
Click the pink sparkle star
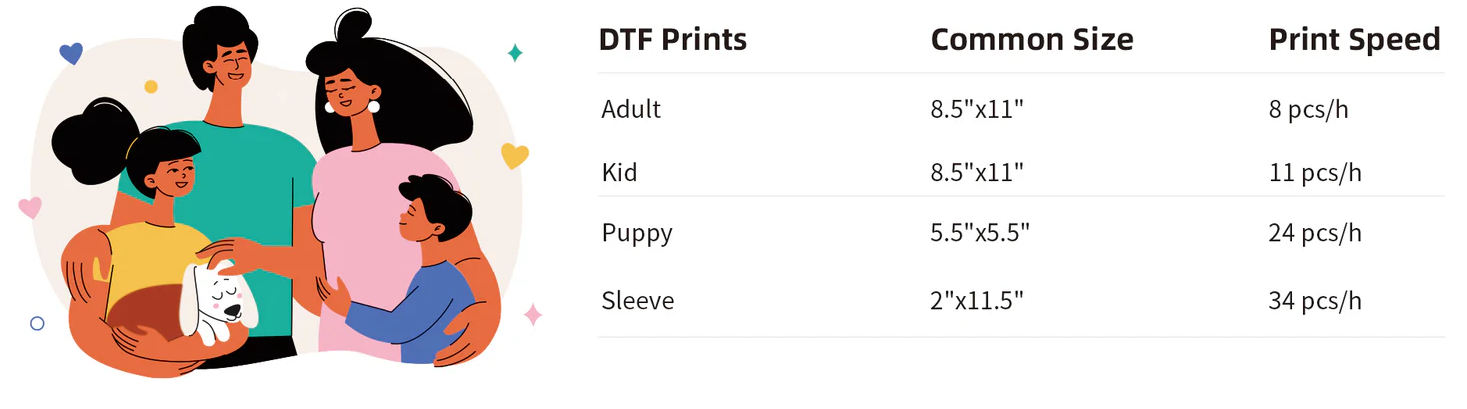coord(533,315)
